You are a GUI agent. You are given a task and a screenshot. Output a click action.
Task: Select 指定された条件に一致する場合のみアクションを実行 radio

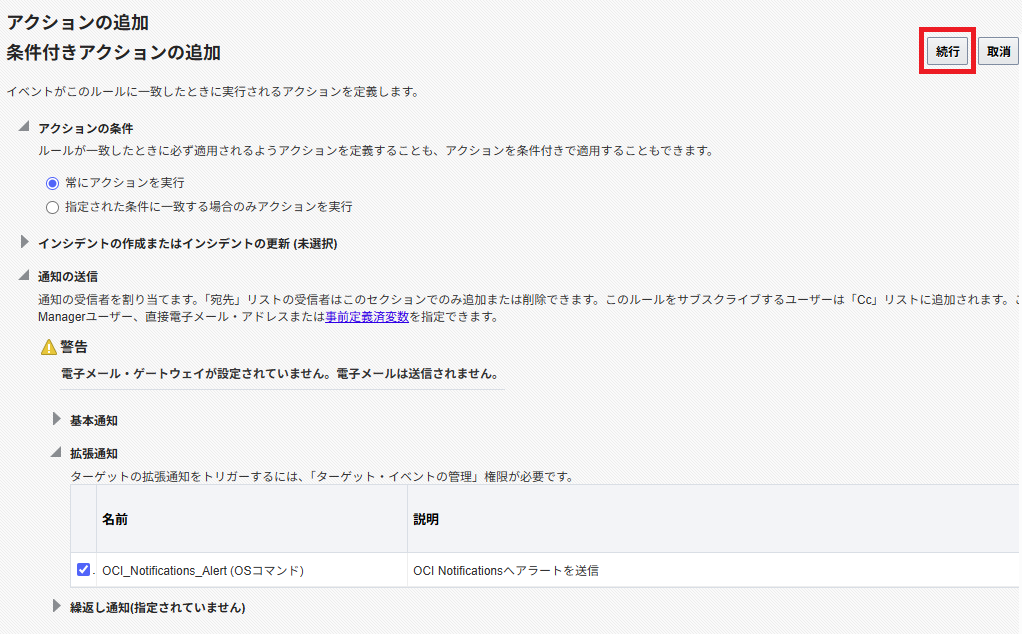52,207
